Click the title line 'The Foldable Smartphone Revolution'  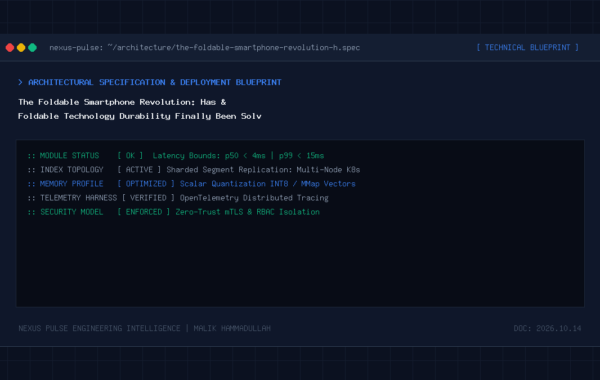click(122, 102)
